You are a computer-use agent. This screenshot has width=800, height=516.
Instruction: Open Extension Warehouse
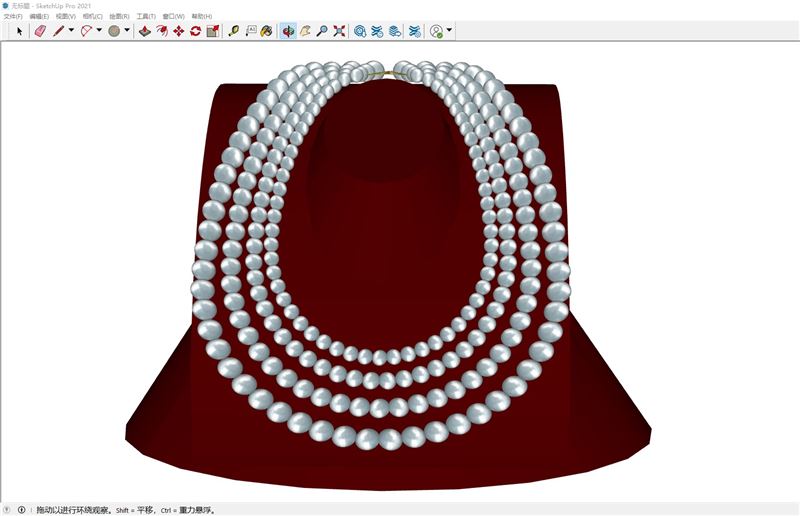click(377, 31)
